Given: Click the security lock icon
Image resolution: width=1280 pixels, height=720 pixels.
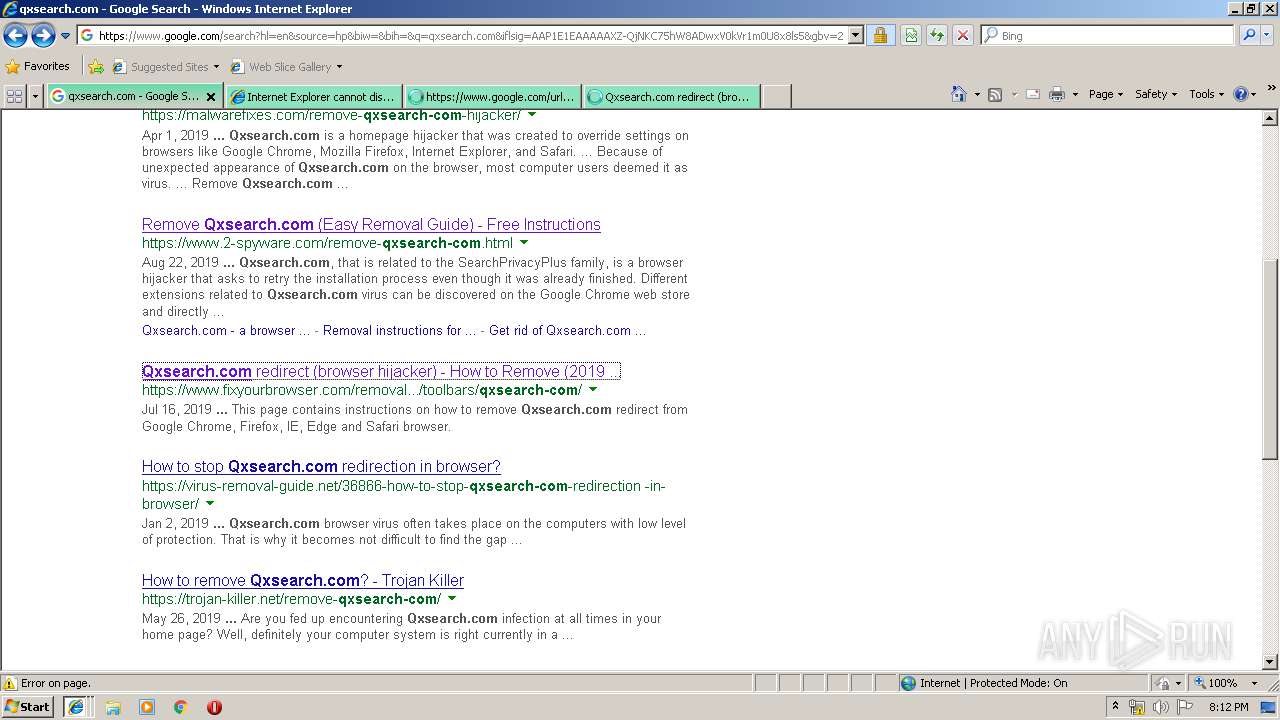Looking at the screenshot, I should pos(880,36).
